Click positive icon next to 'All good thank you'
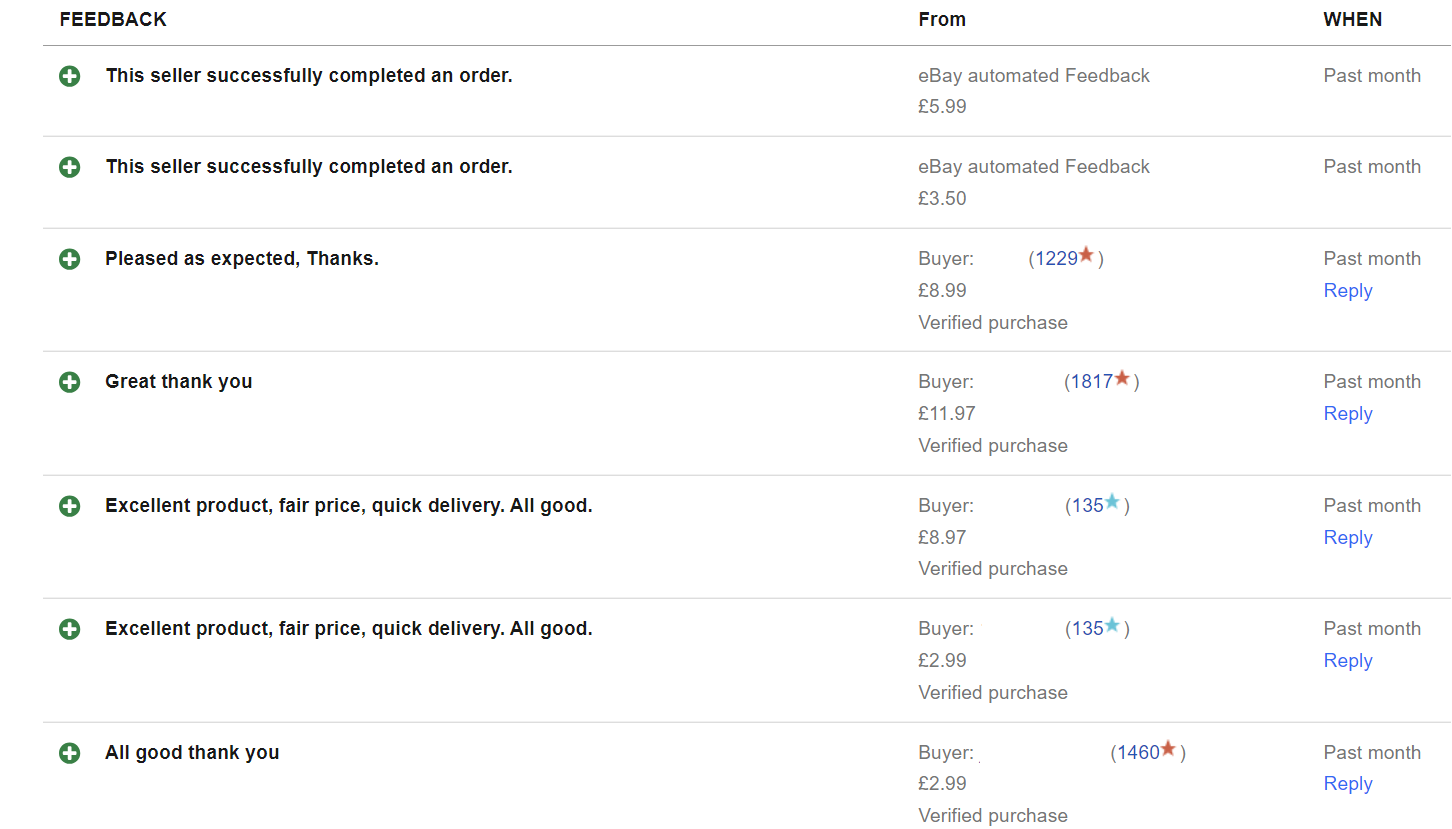Viewport: 1452px width, 829px height. coord(69,753)
